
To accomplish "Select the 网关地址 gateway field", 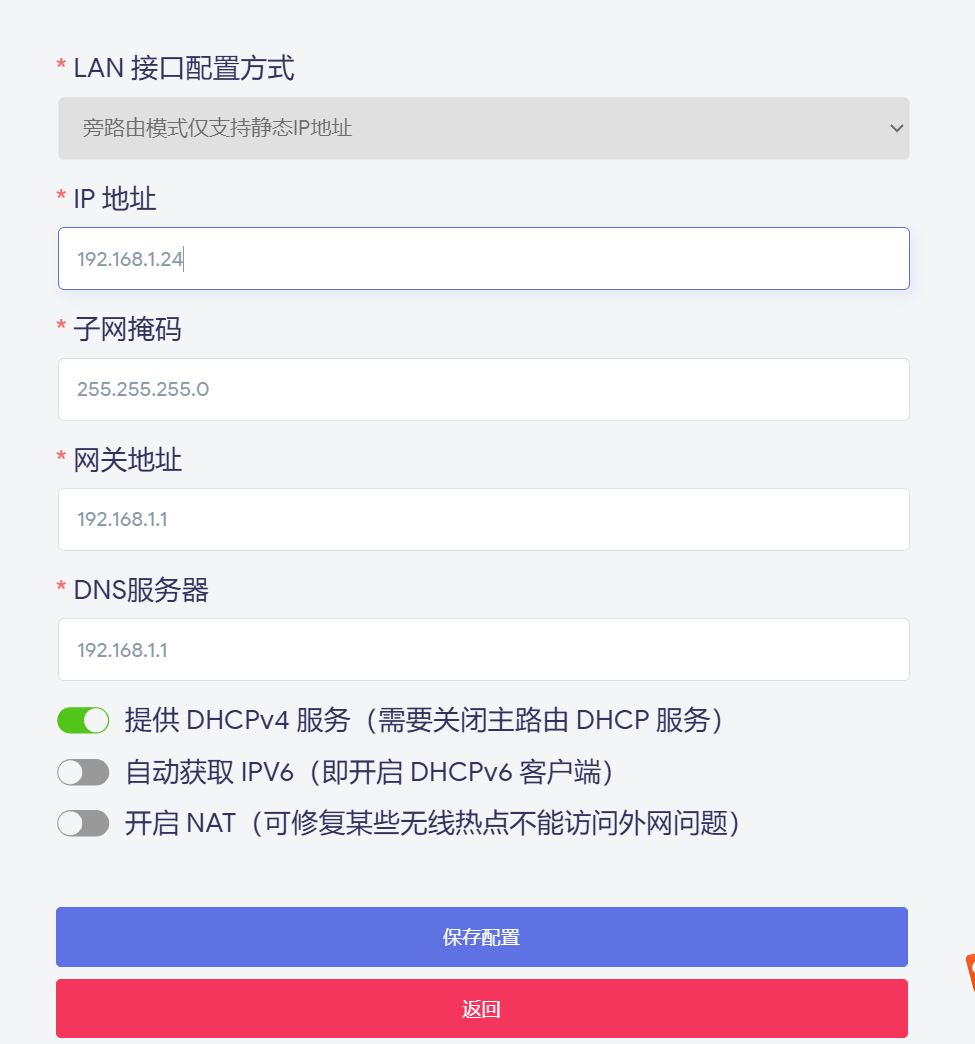I will (x=483, y=519).
